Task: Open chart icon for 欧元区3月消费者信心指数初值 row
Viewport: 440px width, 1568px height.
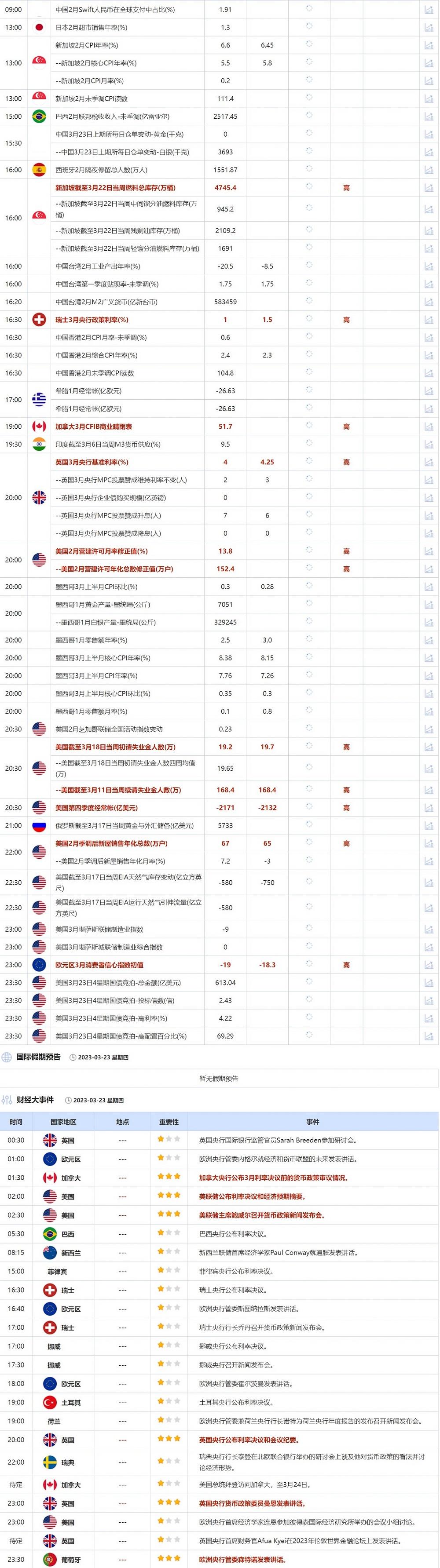Action: [x=429, y=965]
